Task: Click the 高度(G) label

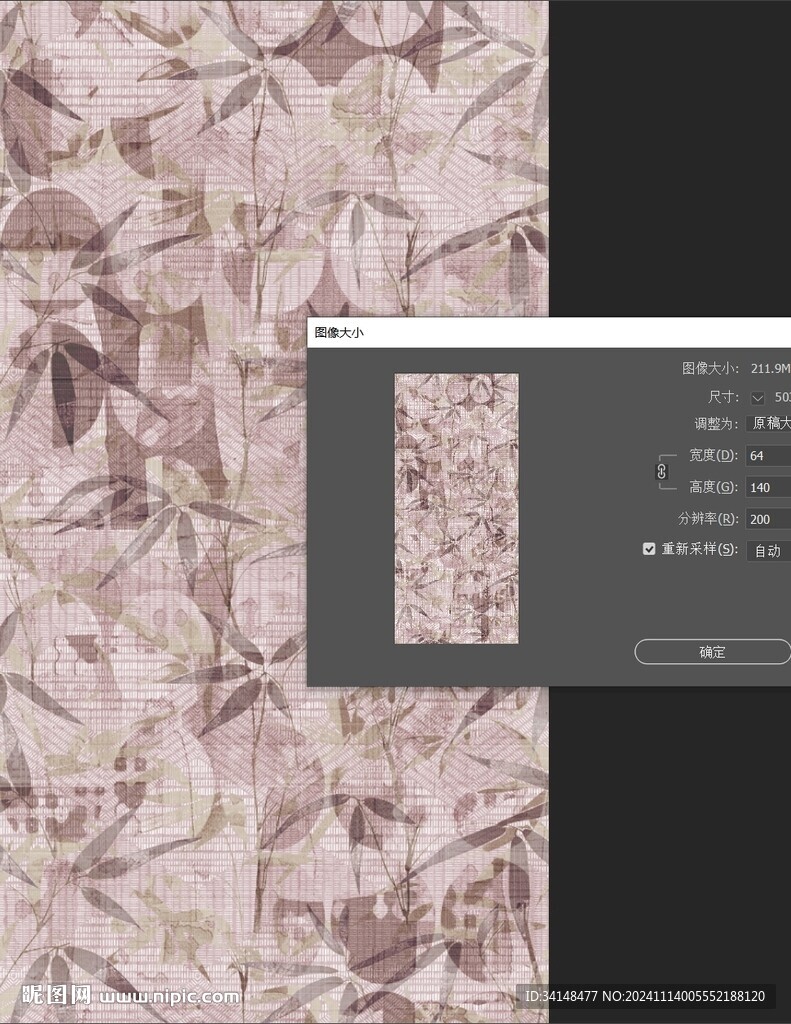Action: (x=713, y=487)
